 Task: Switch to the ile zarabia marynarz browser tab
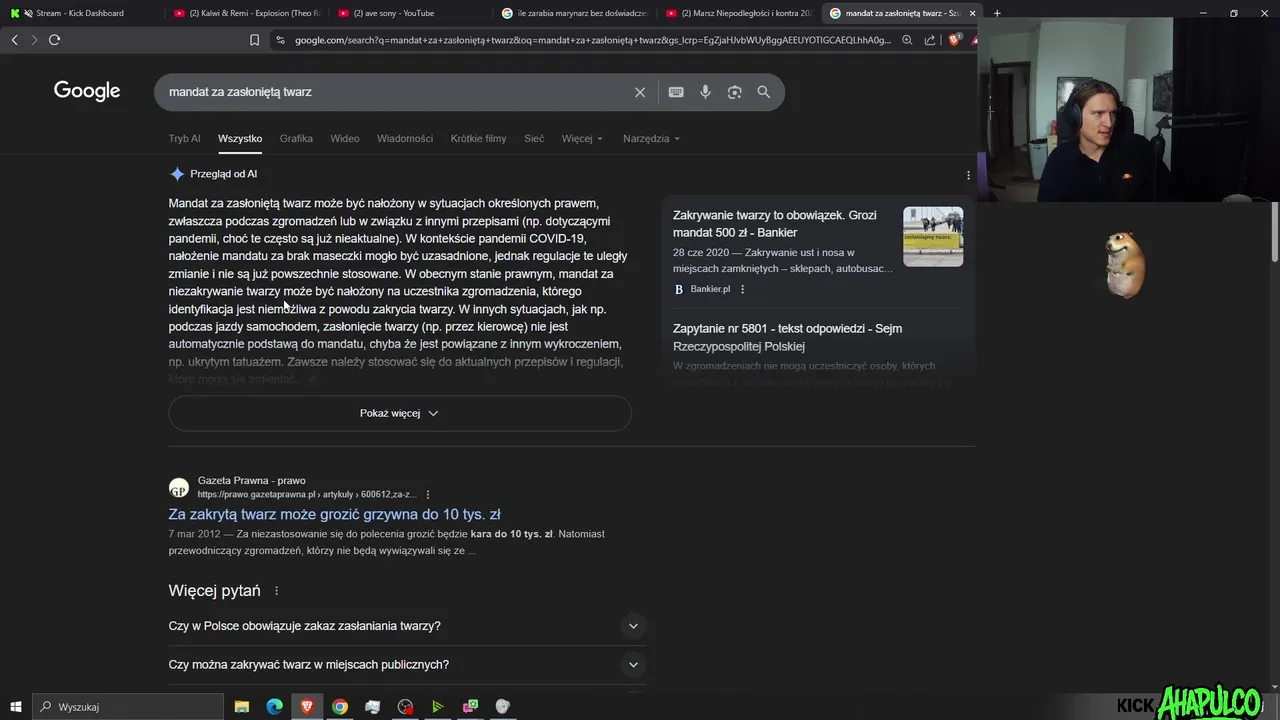574,13
